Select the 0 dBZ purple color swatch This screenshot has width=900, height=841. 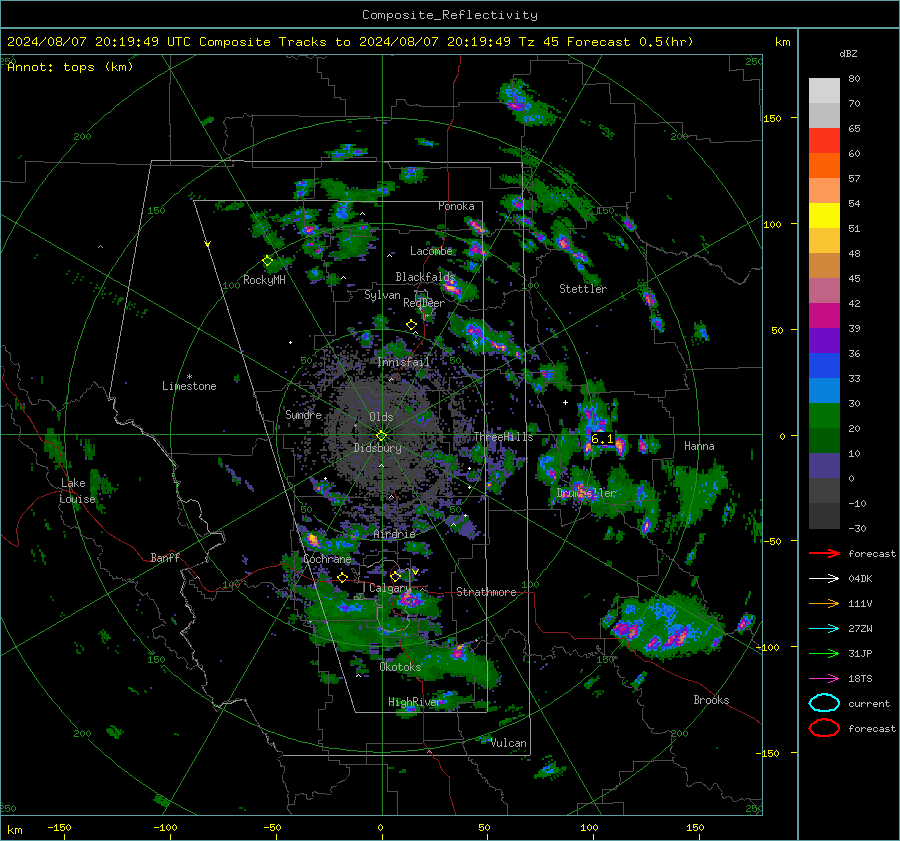pos(824,466)
